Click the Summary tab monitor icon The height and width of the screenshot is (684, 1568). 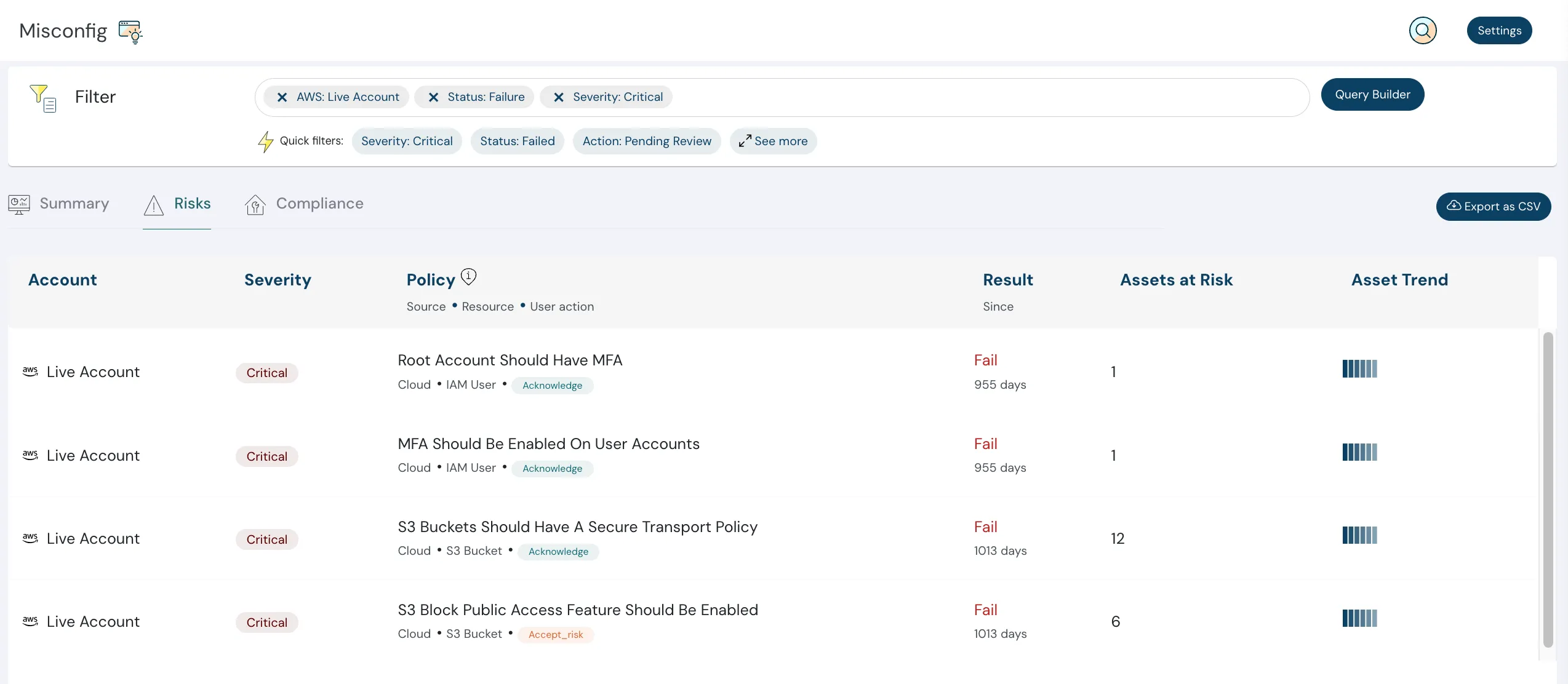point(19,204)
